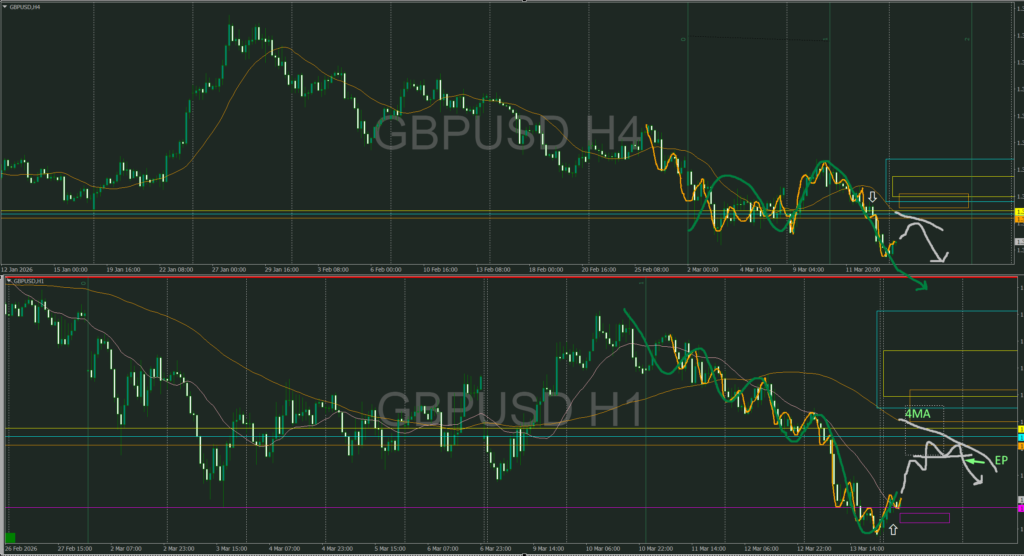1024x556 pixels.
Task: Select the purple rectangle on H1 chart
Action: [925, 518]
